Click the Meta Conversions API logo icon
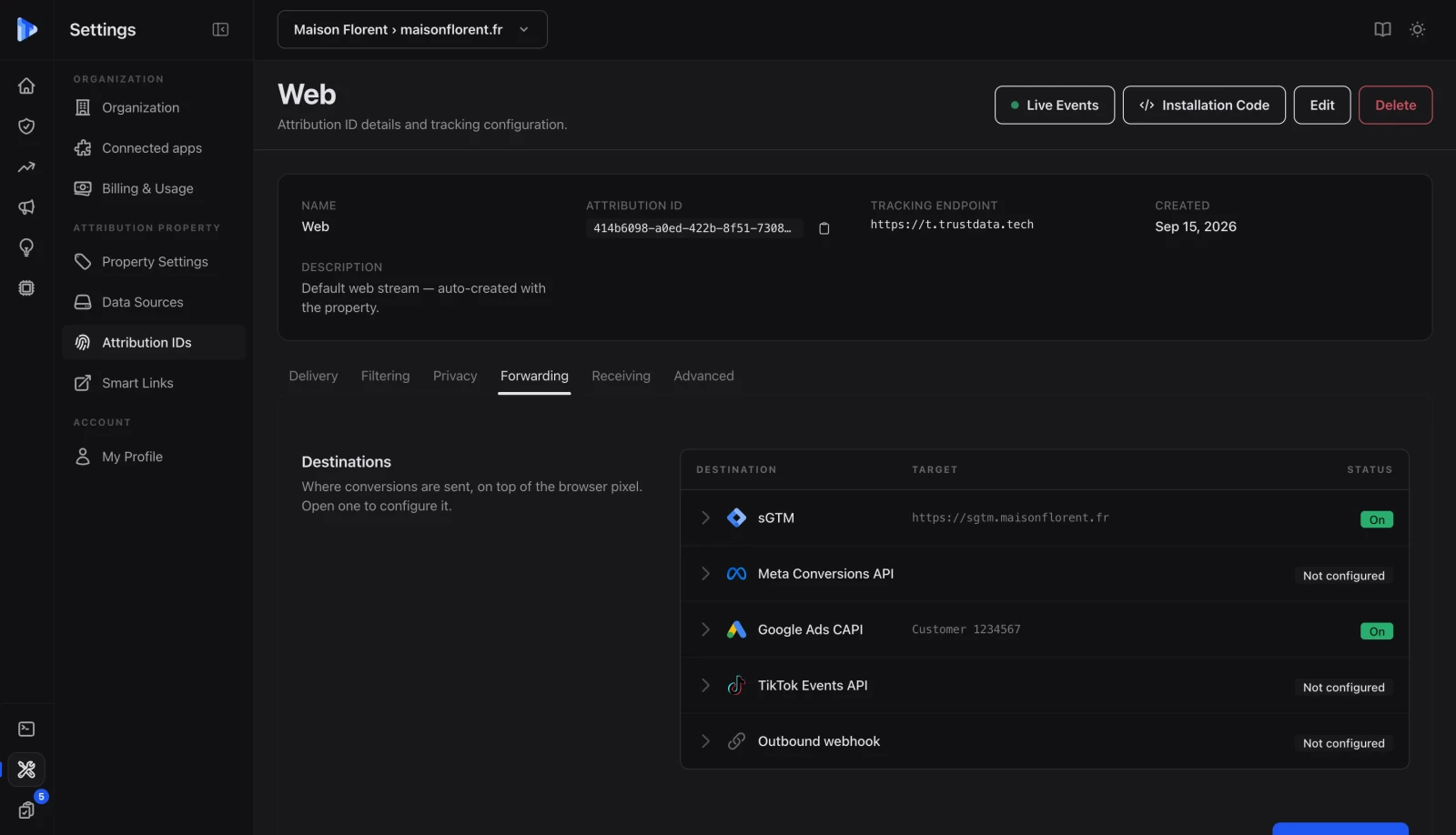The width and height of the screenshot is (1456, 835). (737, 574)
